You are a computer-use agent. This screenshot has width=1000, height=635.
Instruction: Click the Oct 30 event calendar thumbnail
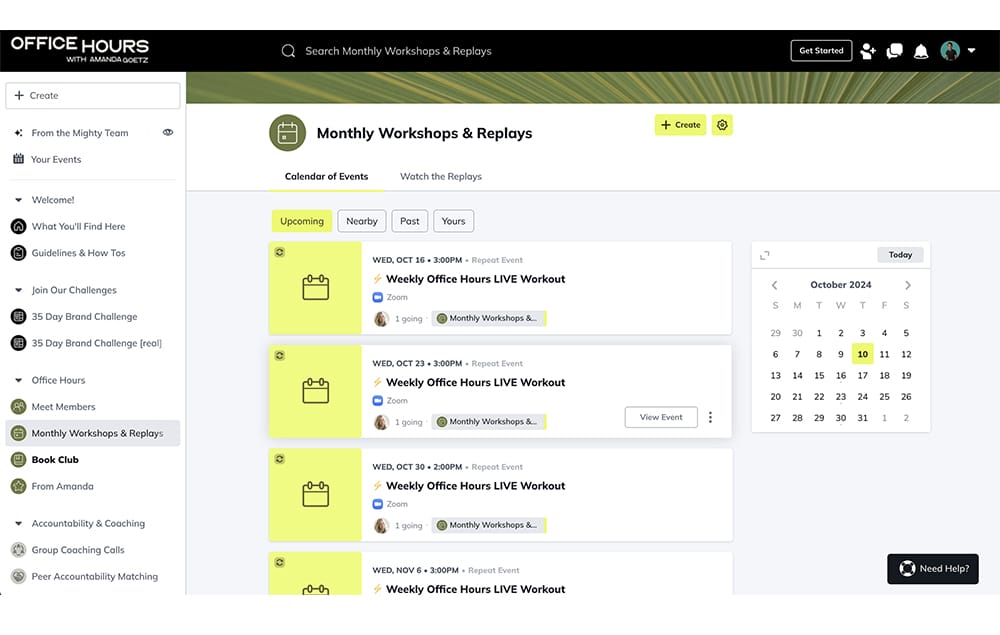pyautogui.click(x=315, y=495)
